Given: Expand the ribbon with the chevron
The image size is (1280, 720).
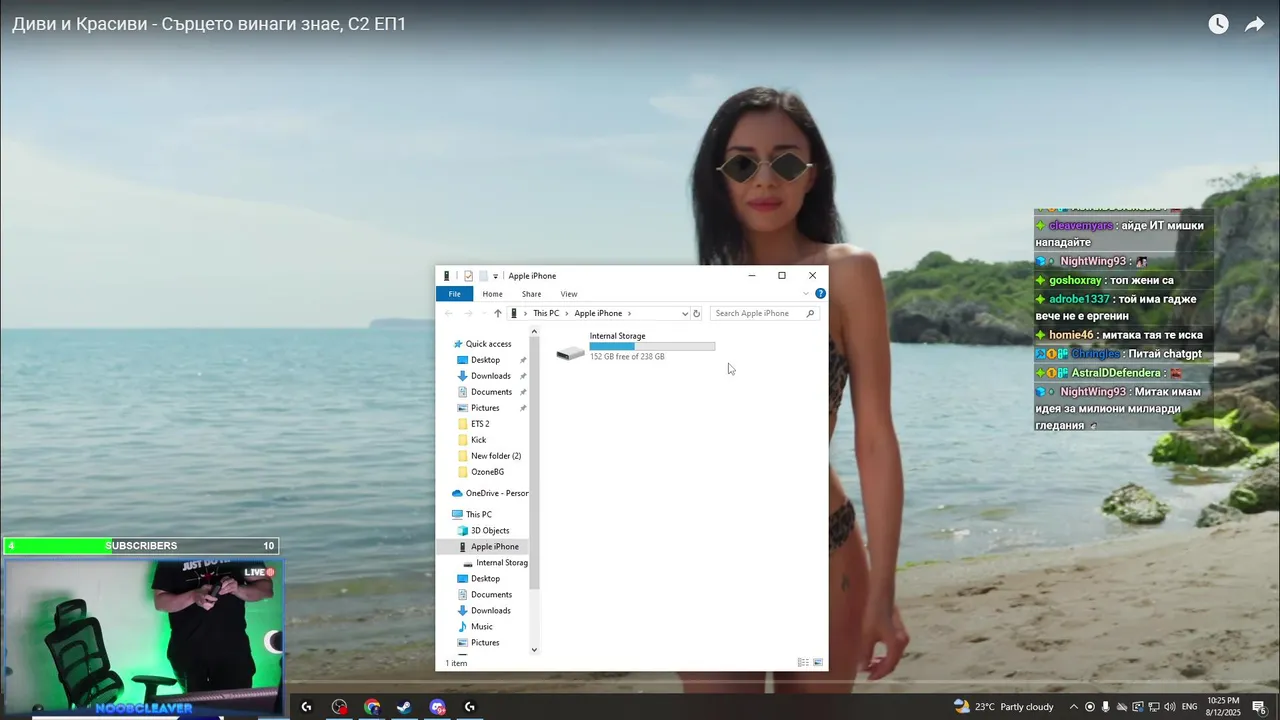Looking at the screenshot, I should 806,294.
